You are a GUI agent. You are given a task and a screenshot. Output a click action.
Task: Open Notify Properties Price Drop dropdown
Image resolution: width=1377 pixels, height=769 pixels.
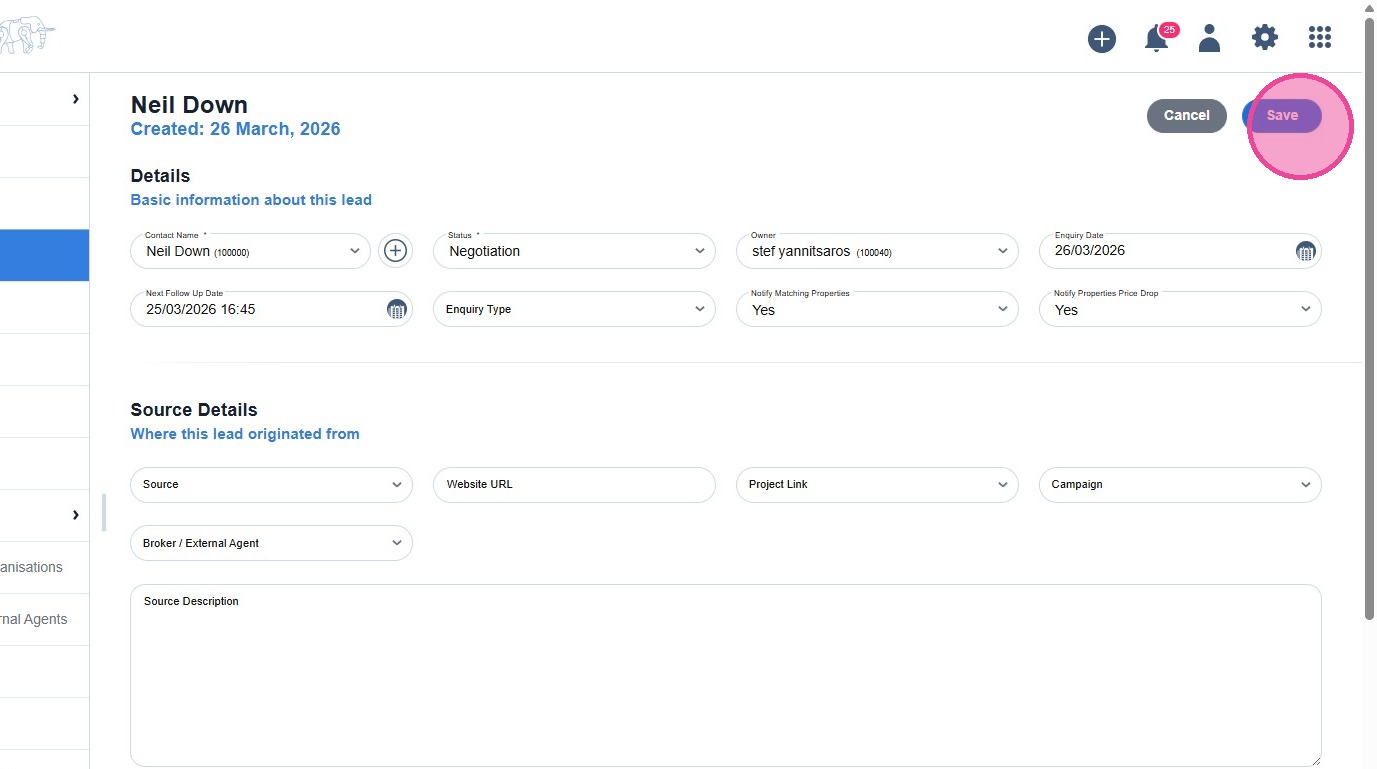(x=1180, y=309)
